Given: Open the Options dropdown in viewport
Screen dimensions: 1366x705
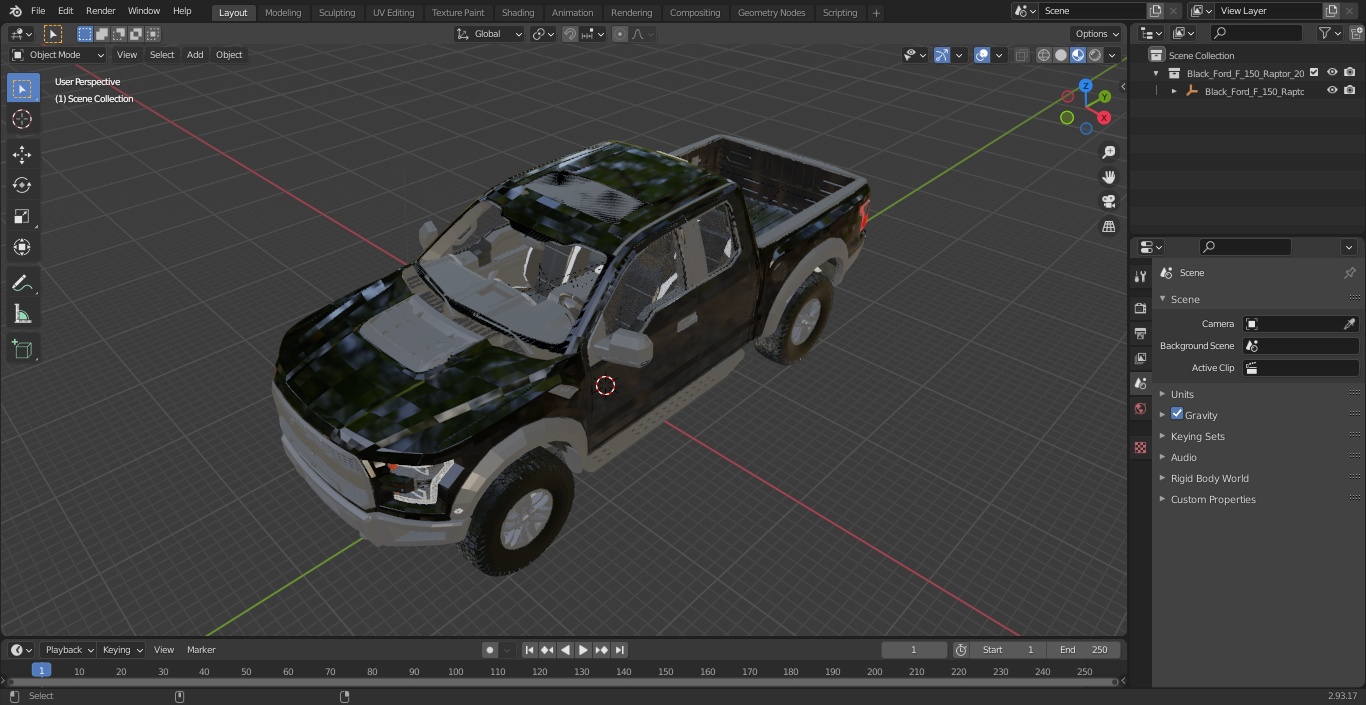Looking at the screenshot, I should point(1097,34).
